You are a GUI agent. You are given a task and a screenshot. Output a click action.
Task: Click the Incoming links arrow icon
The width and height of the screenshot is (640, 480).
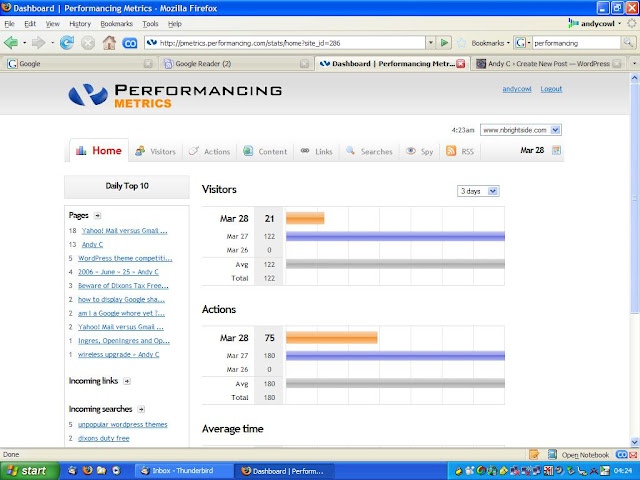127,381
